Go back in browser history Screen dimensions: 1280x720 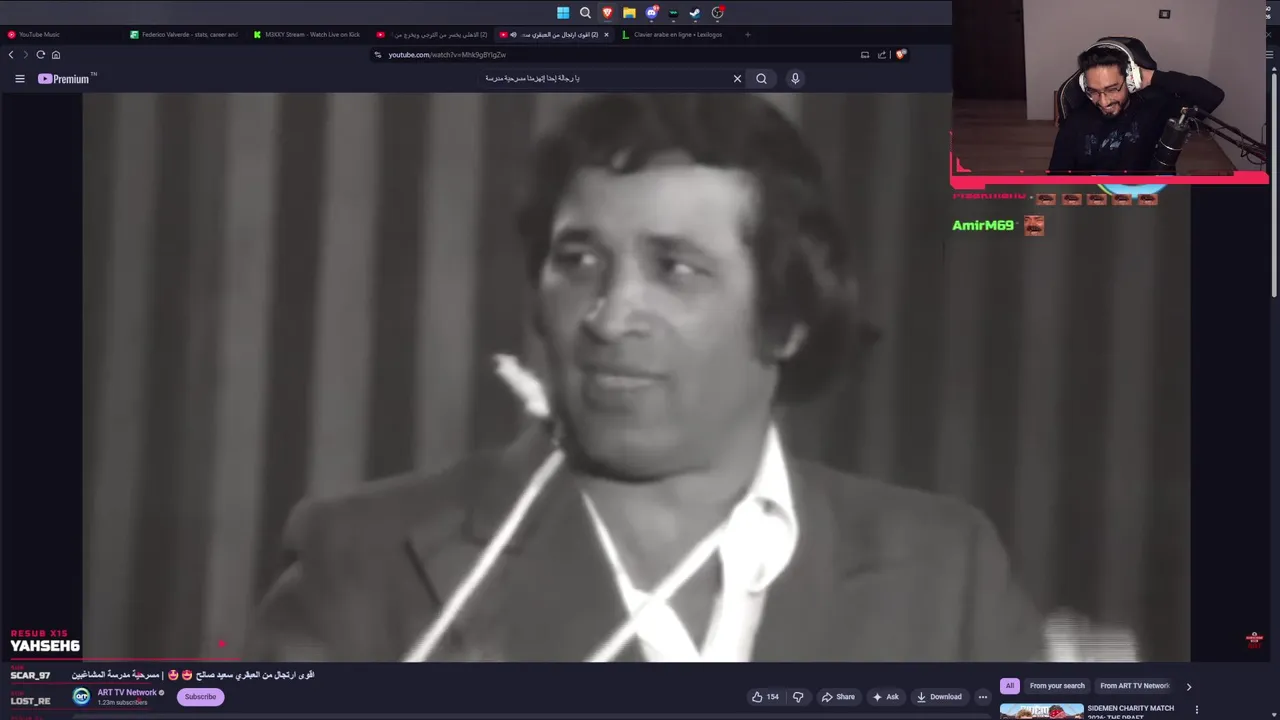(x=11, y=55)
